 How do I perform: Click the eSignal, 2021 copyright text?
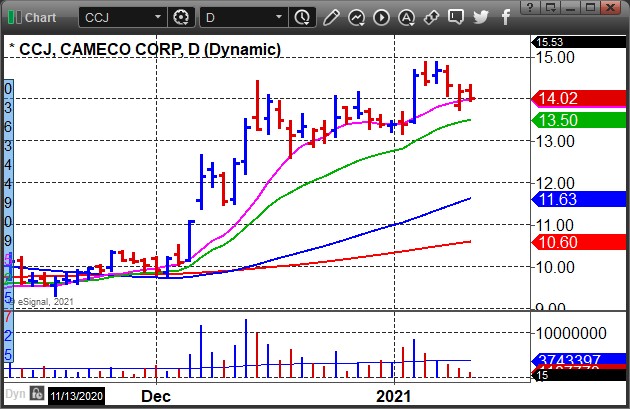[x=41, y=302]
